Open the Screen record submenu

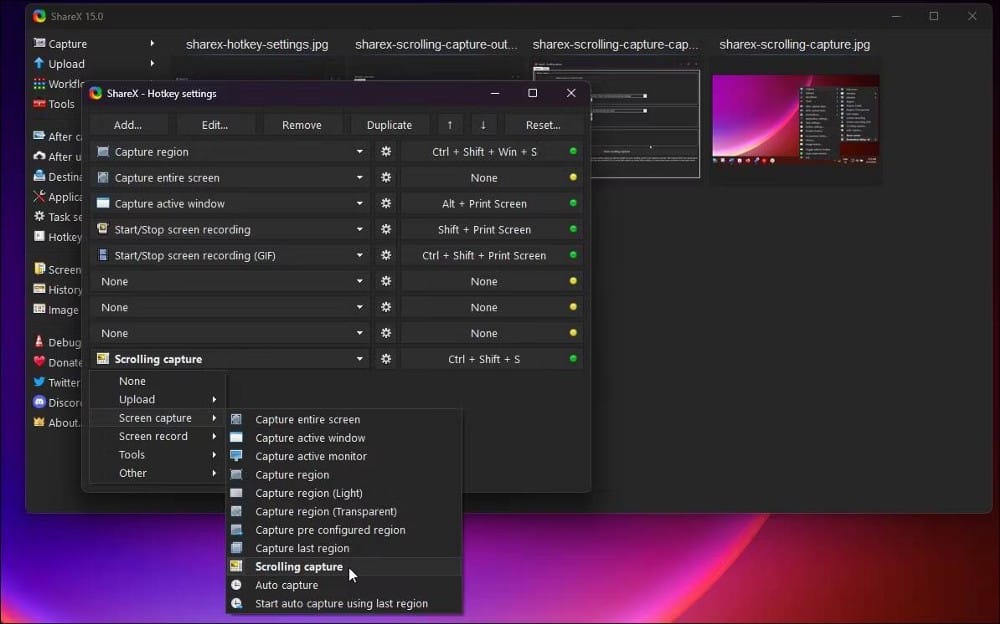click(x=156, y=436)
